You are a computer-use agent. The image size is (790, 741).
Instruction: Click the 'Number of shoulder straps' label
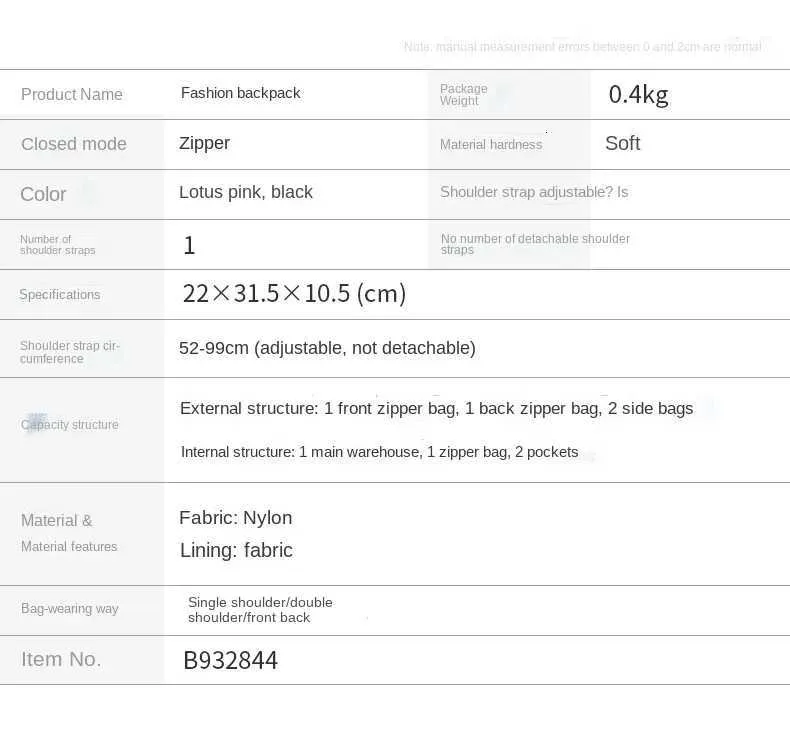tap(58, 245)
